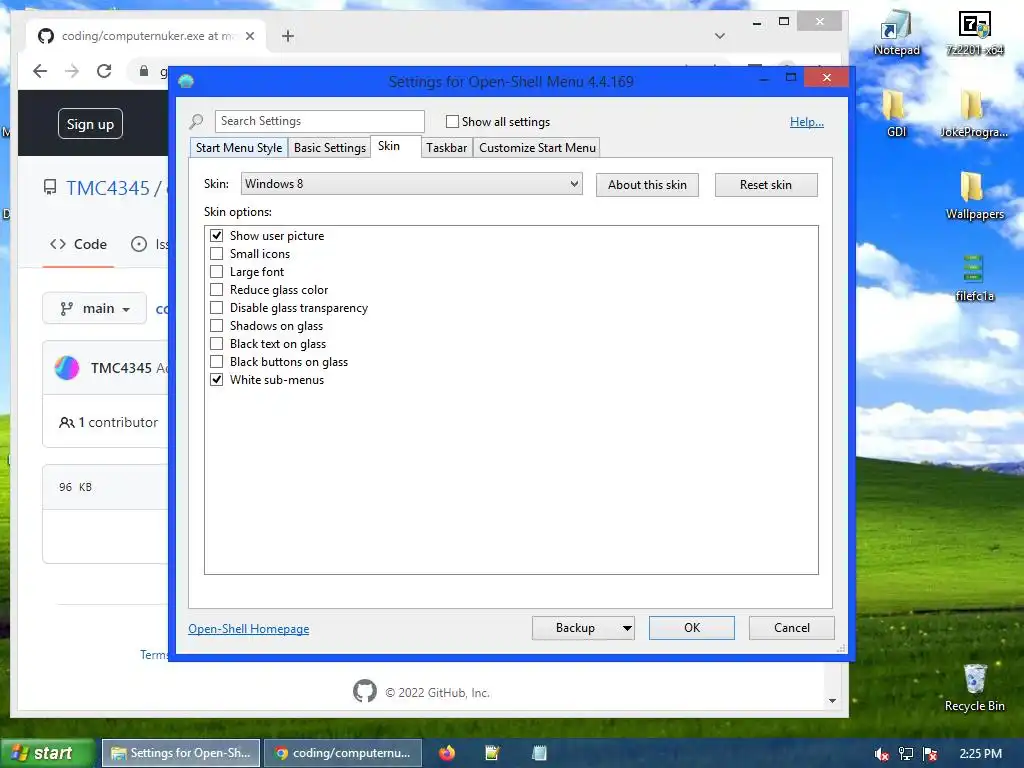Uncheck Show user picture option
Screen dimensions: 1024x768
(x=216, y=236)
